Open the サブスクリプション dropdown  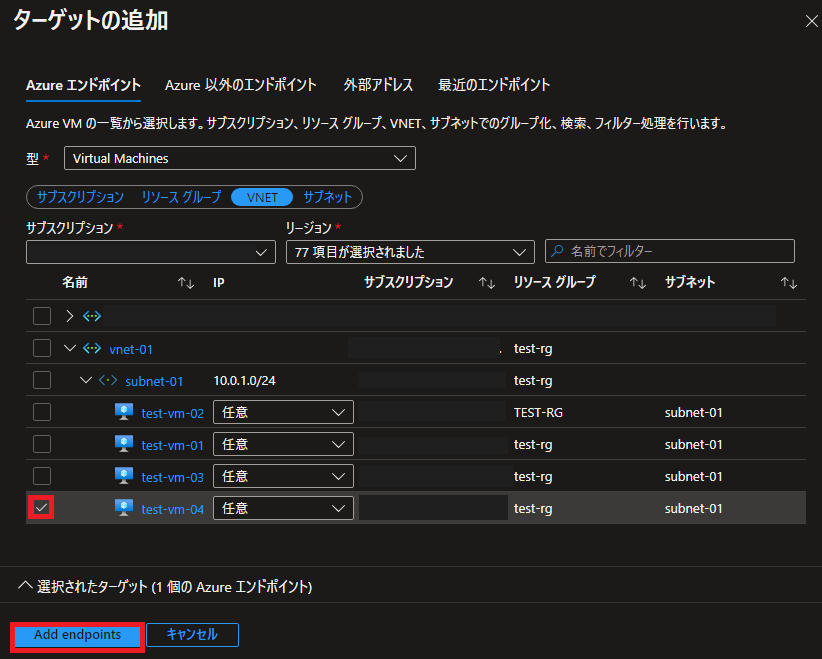tap(150, 252)
